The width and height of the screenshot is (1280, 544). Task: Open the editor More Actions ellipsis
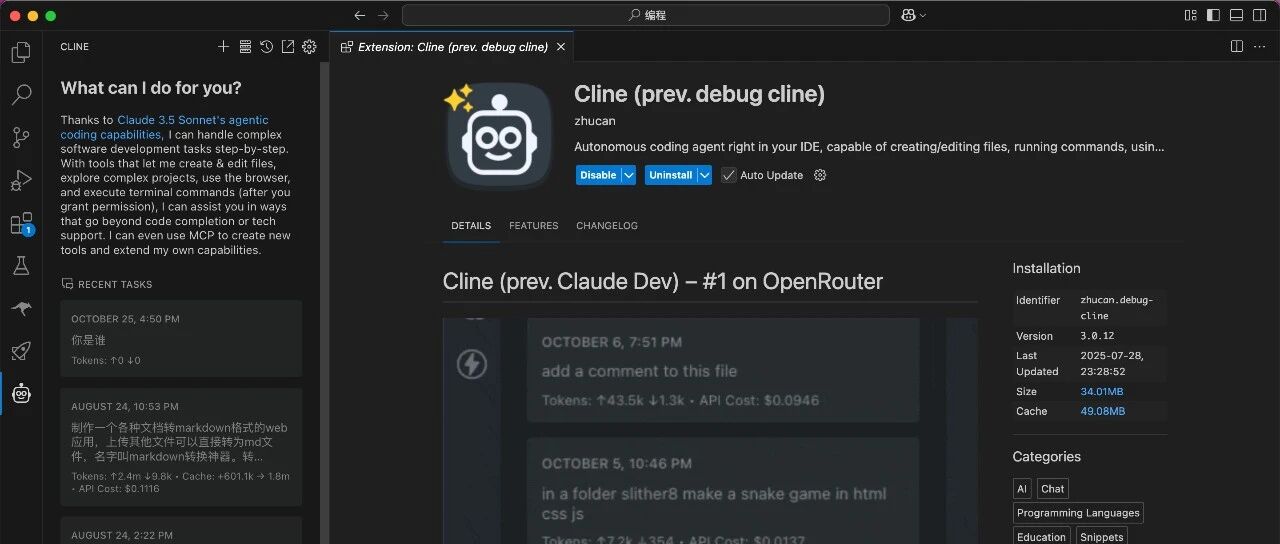(1260, 47)
